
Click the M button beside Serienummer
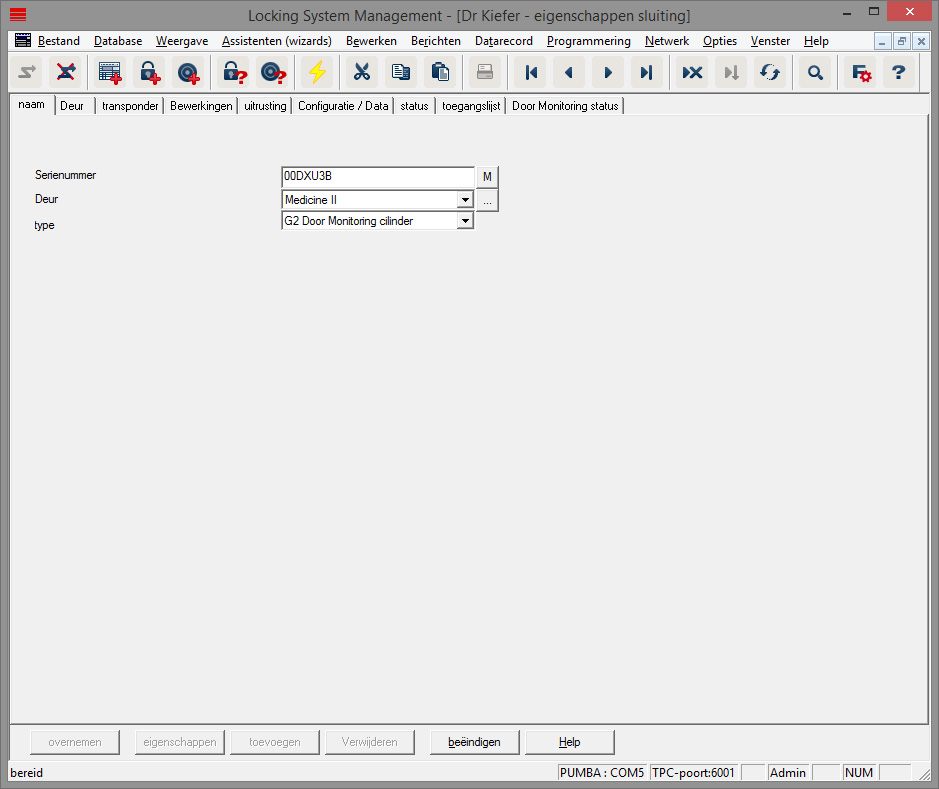point(487,177)
